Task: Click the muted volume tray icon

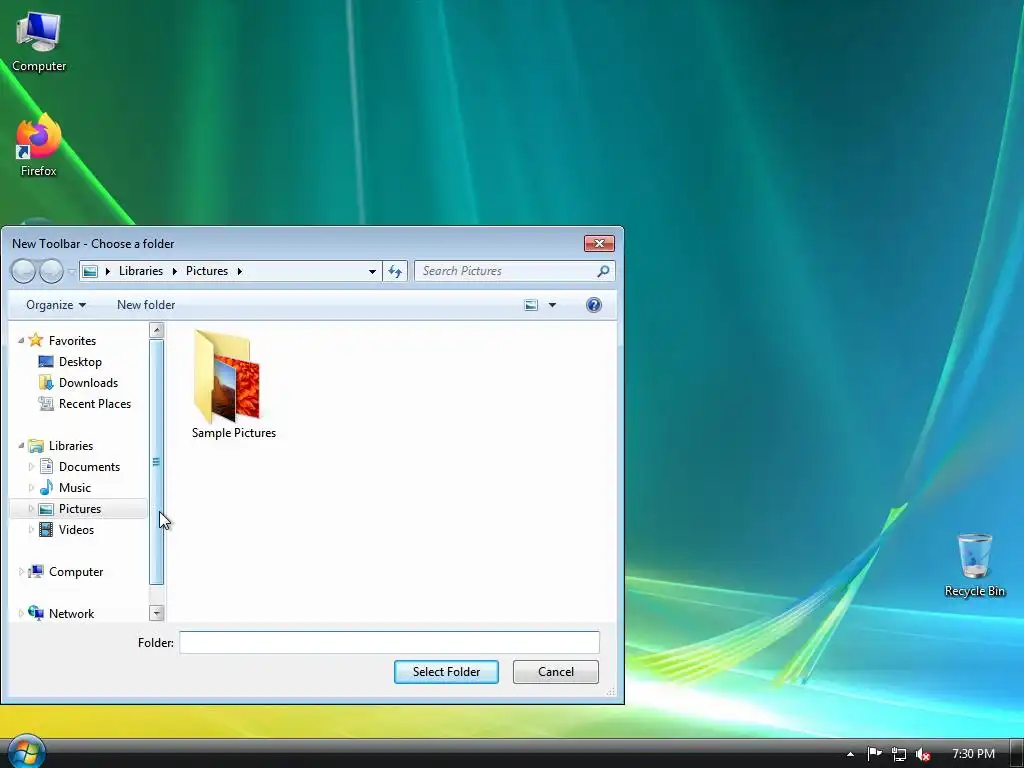Action: pyautogui.click(x=923, y=754)
